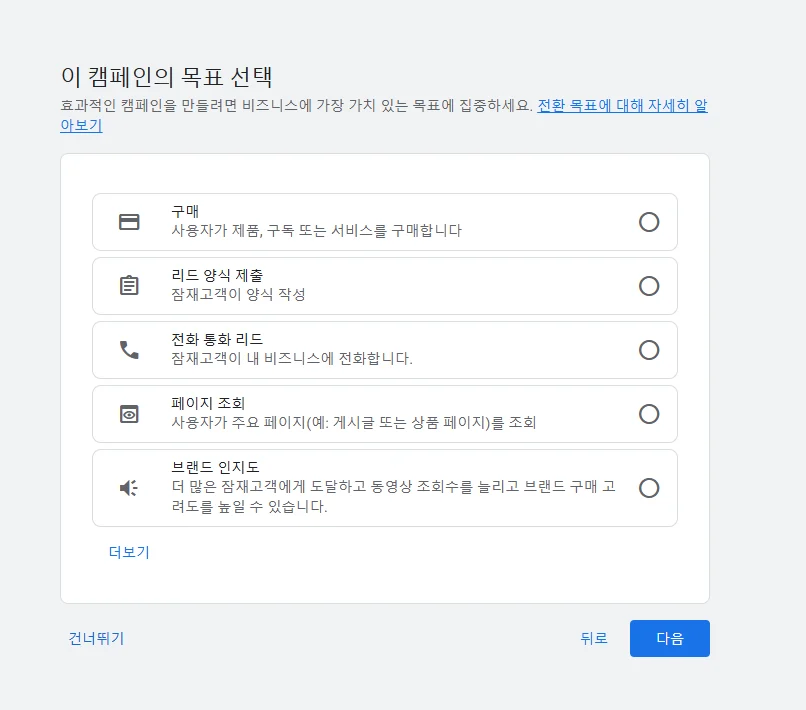The width and height of the screenshot is (806, 710).
Task: Click the 페이지 조회 description starting 사용자가 주요 페이지
Action: tap(354, 422)
